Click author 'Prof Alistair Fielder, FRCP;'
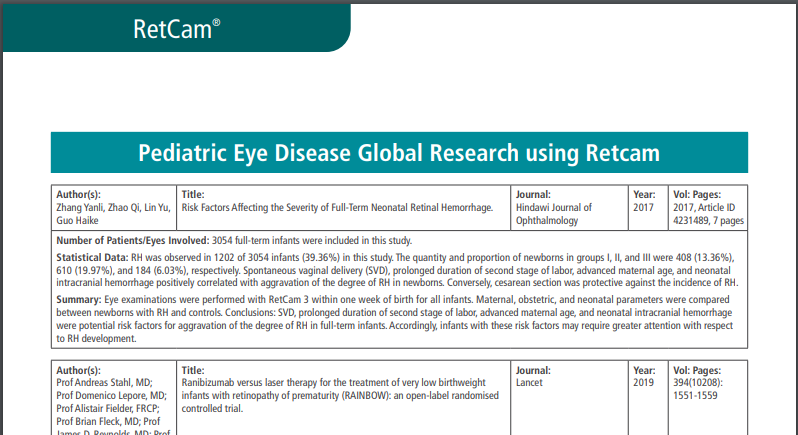The image size is (798, 435). pyautogui.click(x=108, y=409)
